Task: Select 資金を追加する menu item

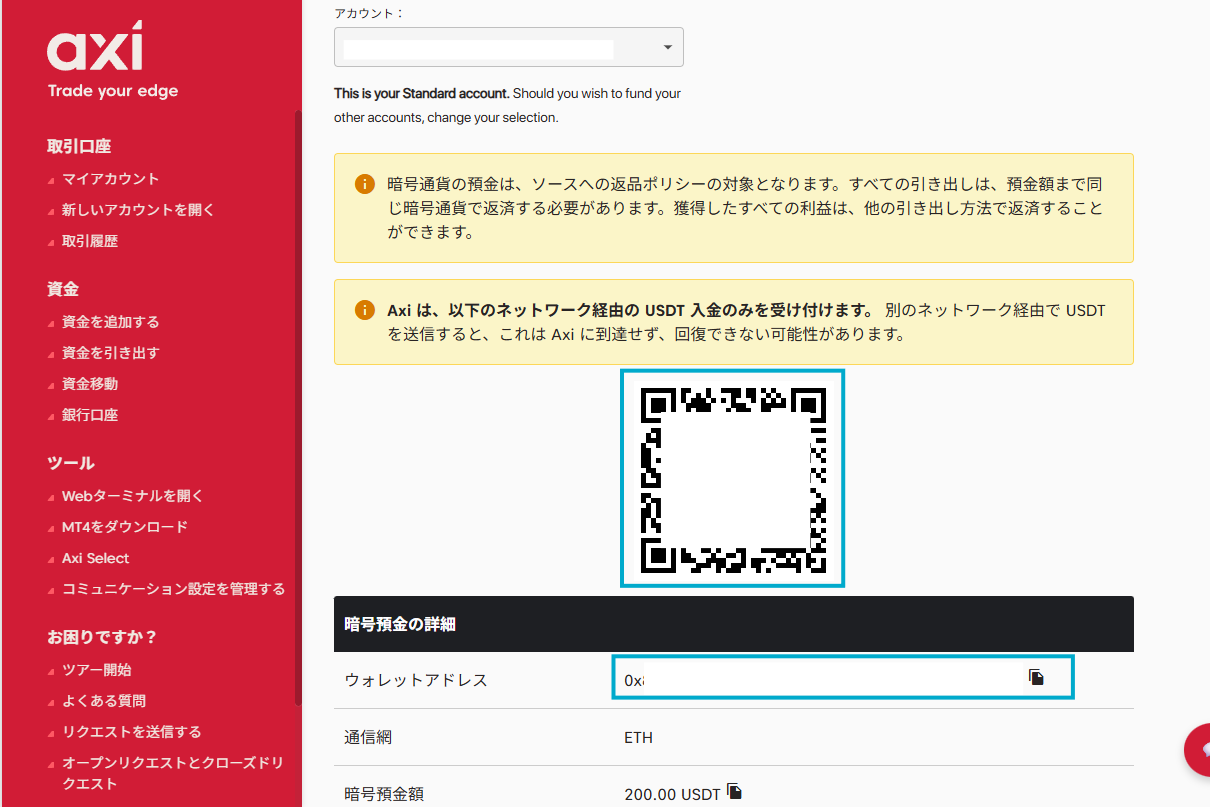Action: point(110,322)
